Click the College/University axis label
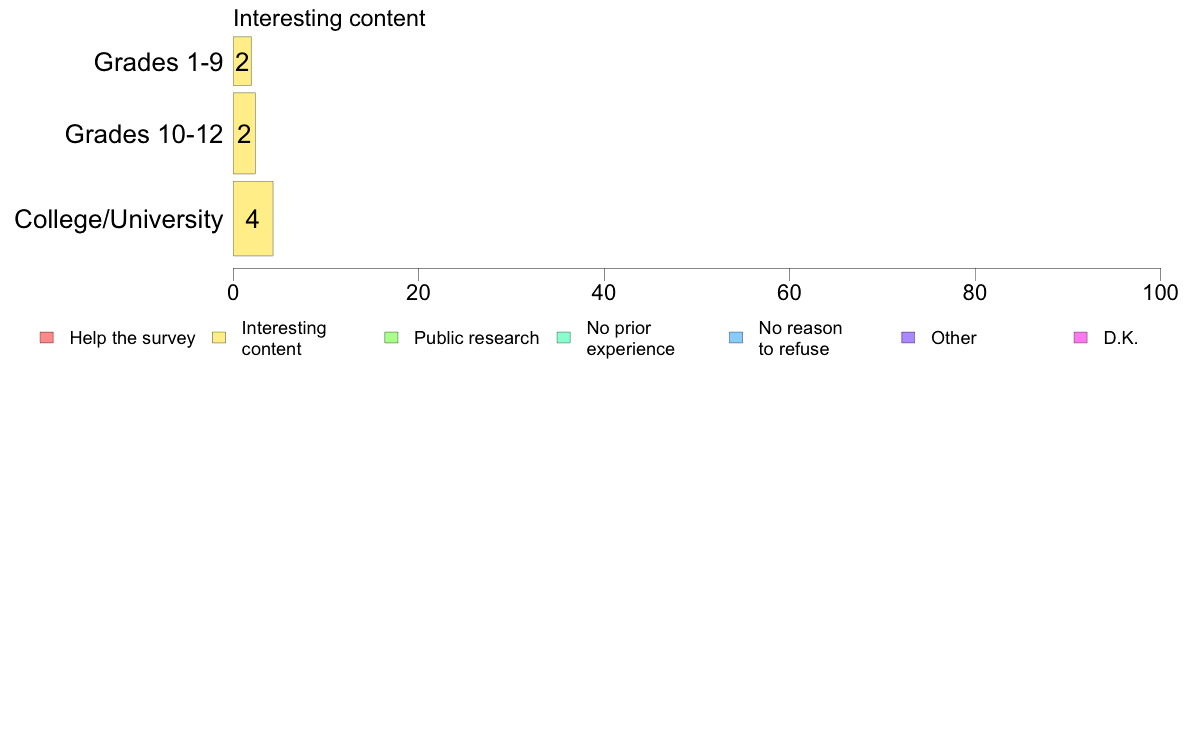 119,219
